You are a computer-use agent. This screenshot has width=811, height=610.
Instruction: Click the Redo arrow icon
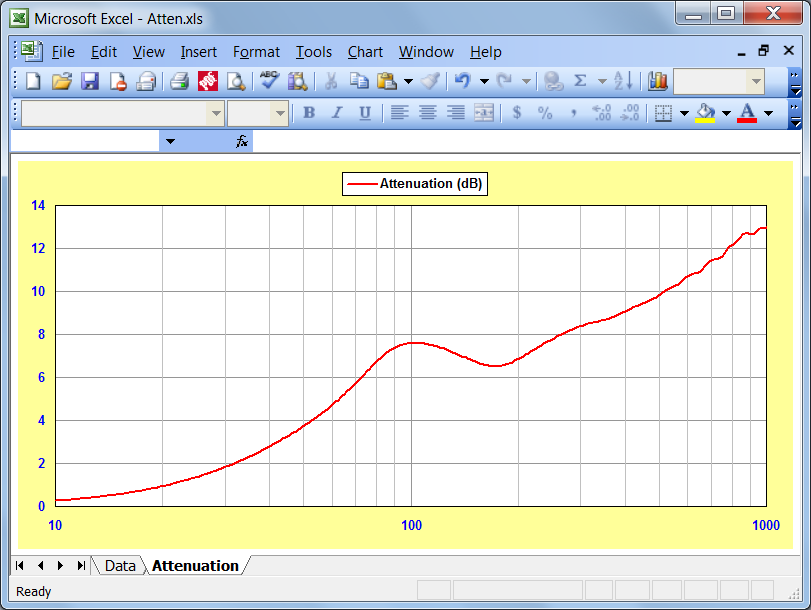coord(504,81)
